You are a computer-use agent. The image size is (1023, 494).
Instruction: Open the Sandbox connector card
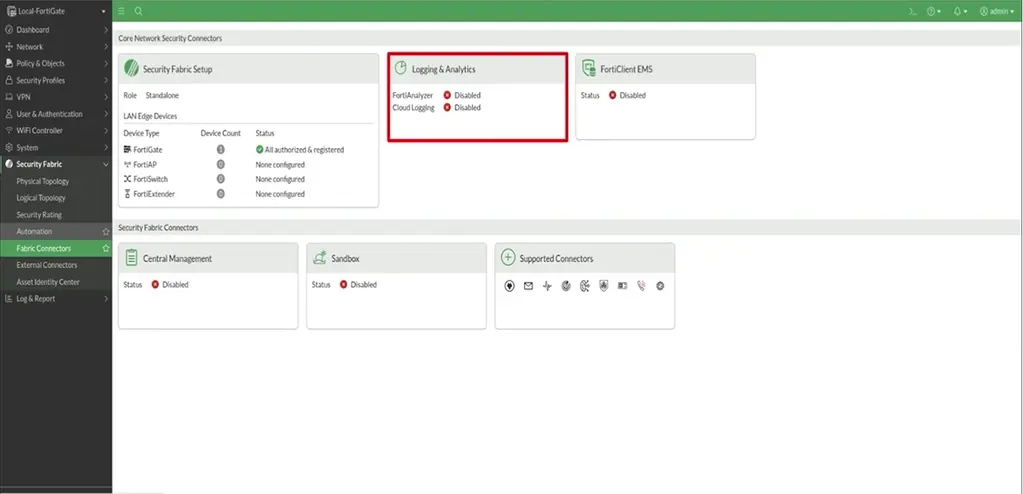point(397,286)
